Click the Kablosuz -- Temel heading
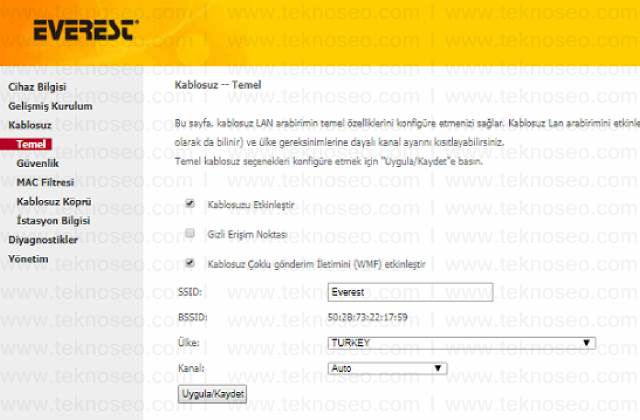Image resolution: width=640 pixels, height=420 pixels. (218, 85)
